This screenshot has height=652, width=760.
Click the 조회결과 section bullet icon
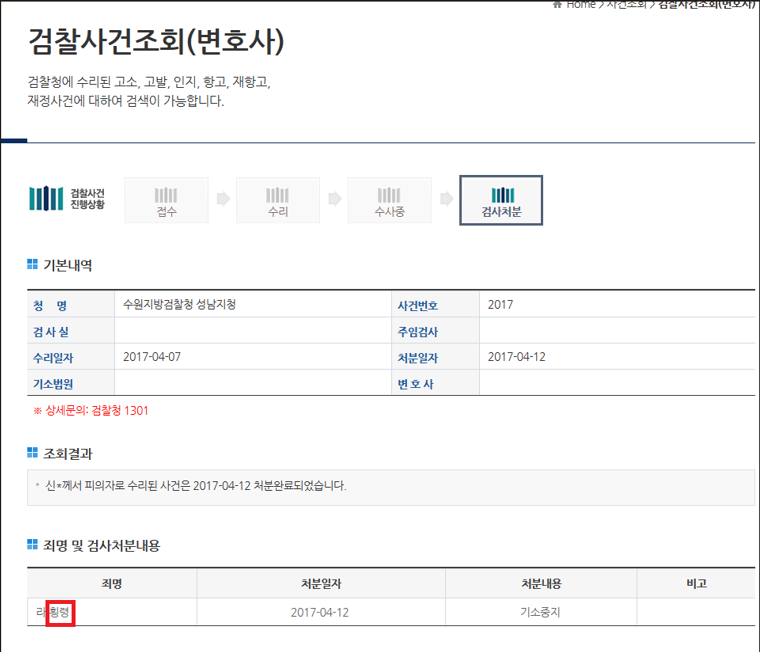[x=33, y=454]
